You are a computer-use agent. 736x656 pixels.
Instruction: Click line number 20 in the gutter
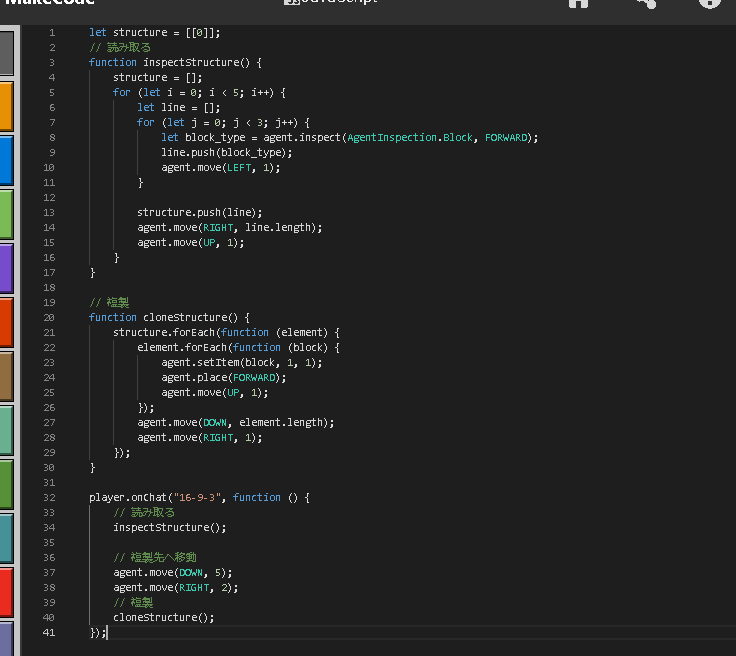tap(49, 317)
